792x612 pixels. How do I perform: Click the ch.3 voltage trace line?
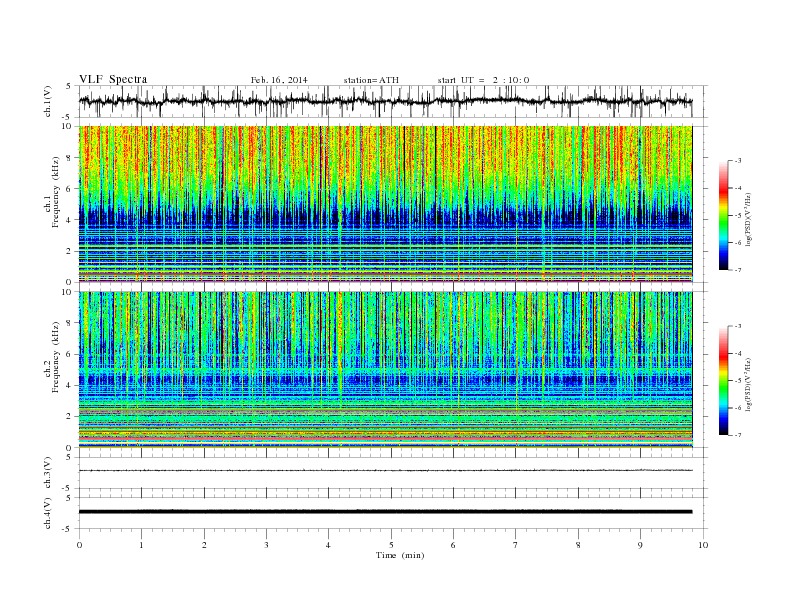pos(385,471)
